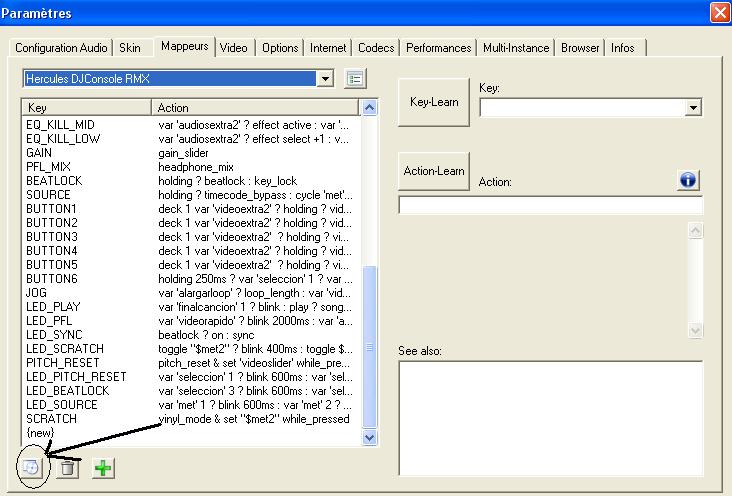Open the Hercules DJConsole RMX dropdown

[325, 78]
